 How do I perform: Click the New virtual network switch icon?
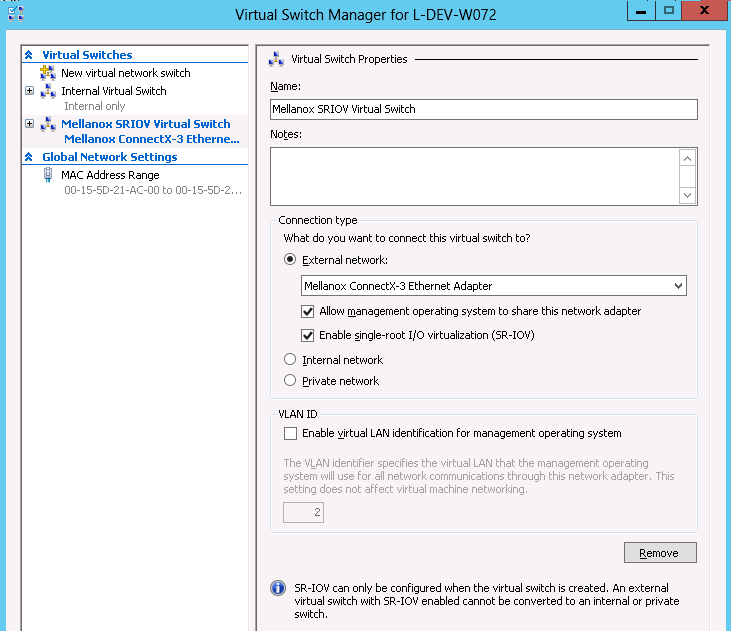click(47, 73)
